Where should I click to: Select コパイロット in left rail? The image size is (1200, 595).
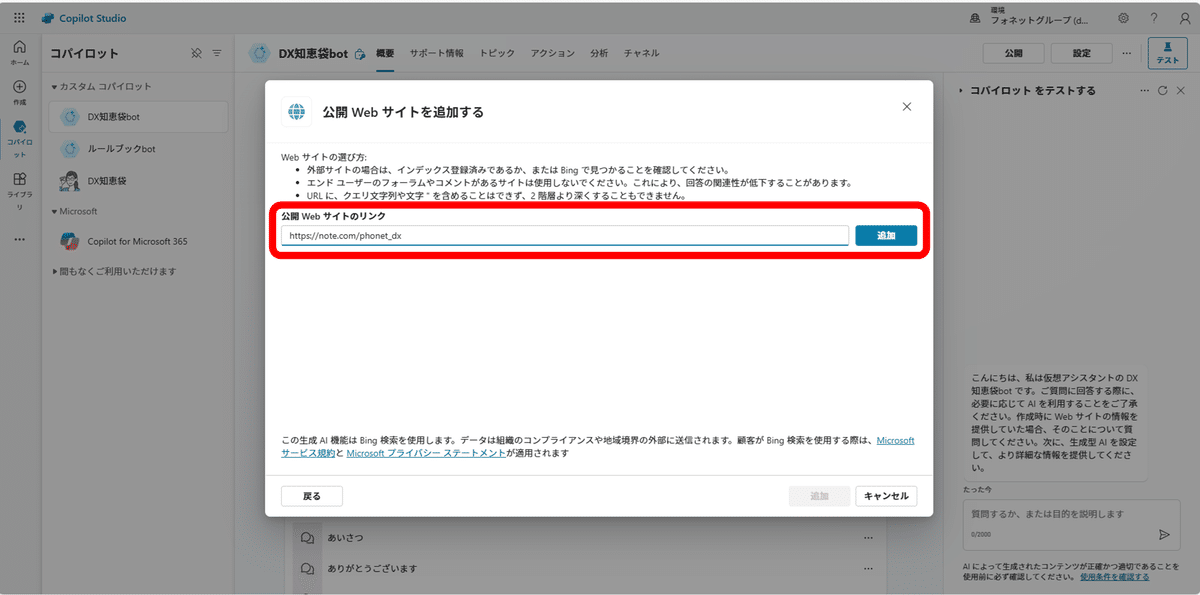(x=19, y=139)
